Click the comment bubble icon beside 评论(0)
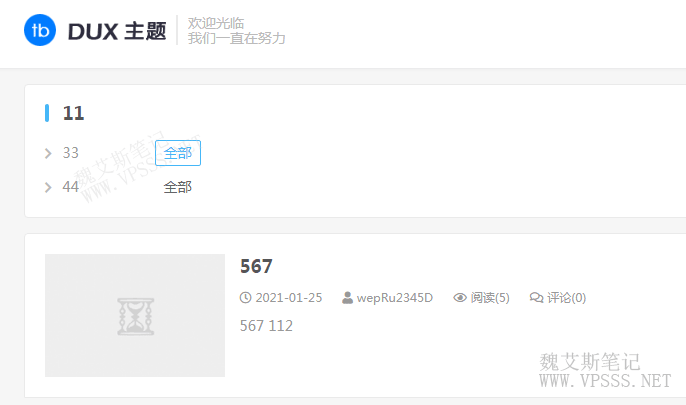Screen dimensions: 686x405 coord(536,298)
